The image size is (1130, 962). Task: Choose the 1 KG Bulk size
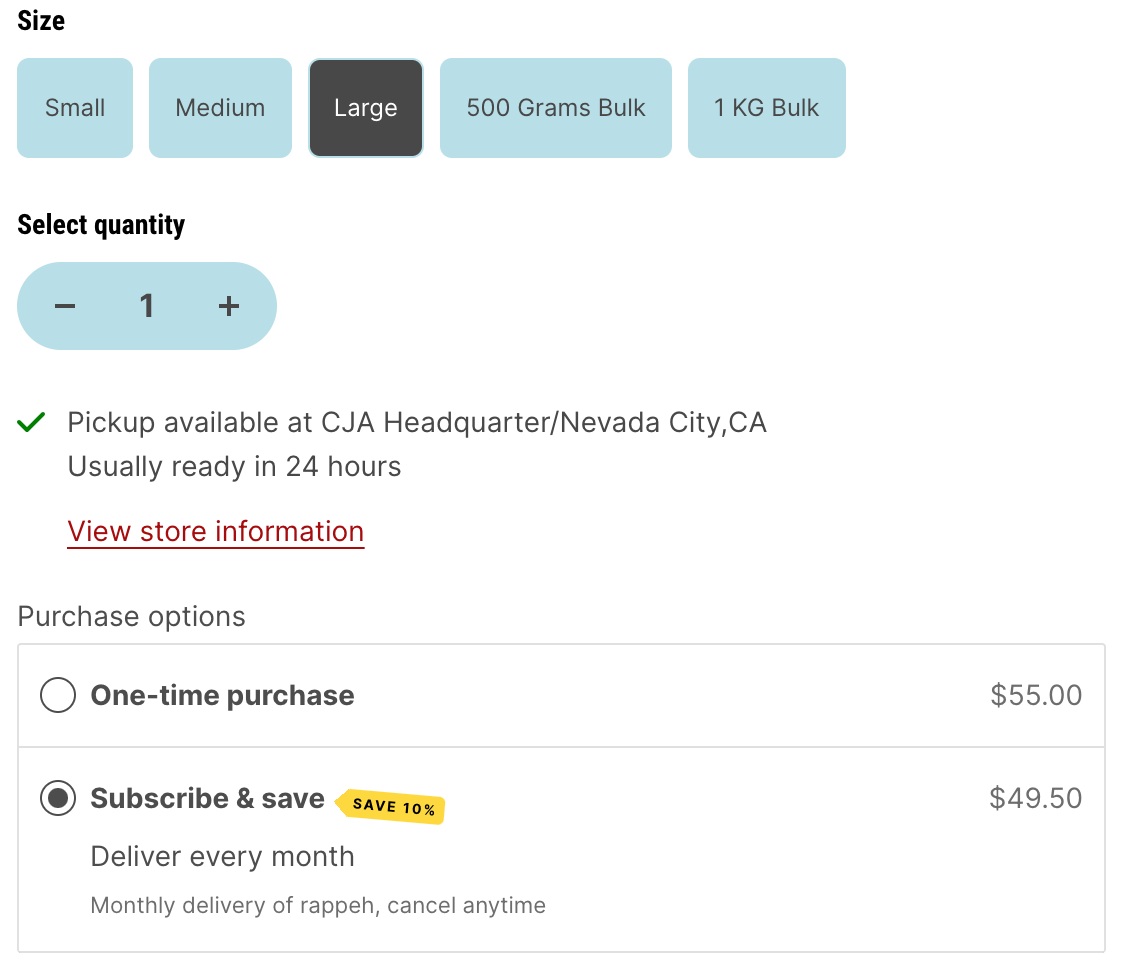(x=766, y=108)
